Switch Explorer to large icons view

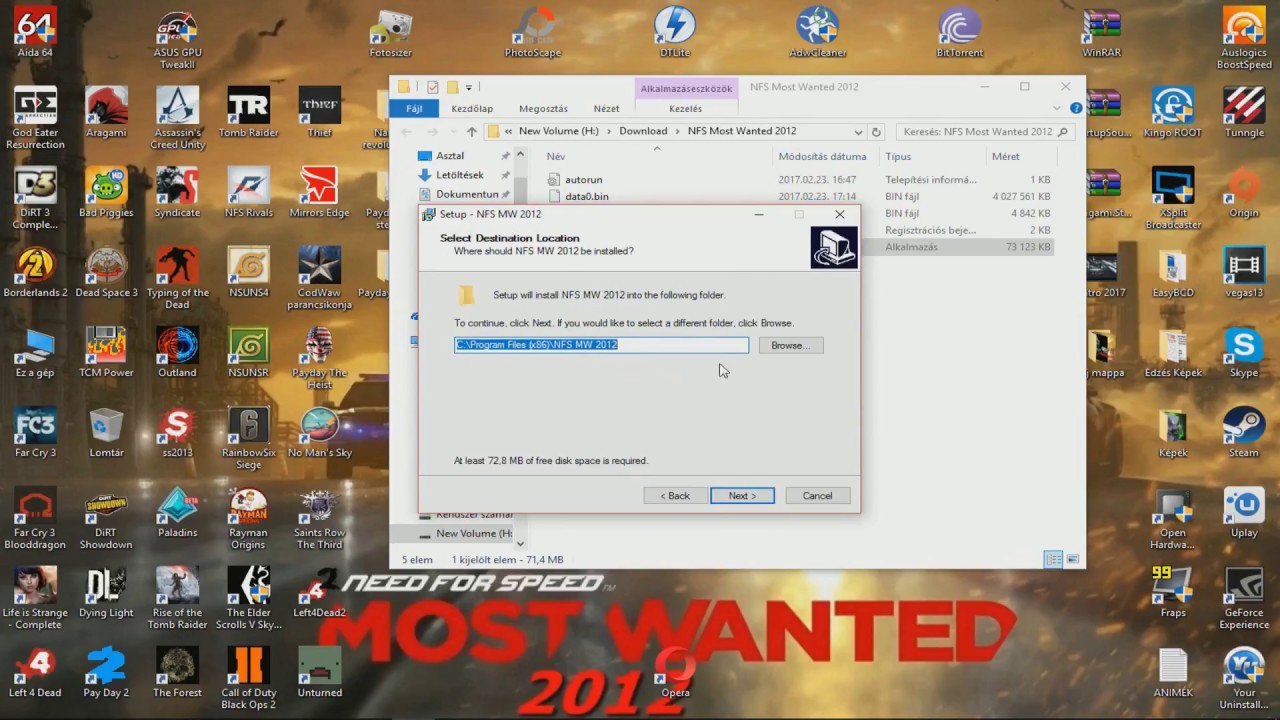click(x=1073, y=560)
